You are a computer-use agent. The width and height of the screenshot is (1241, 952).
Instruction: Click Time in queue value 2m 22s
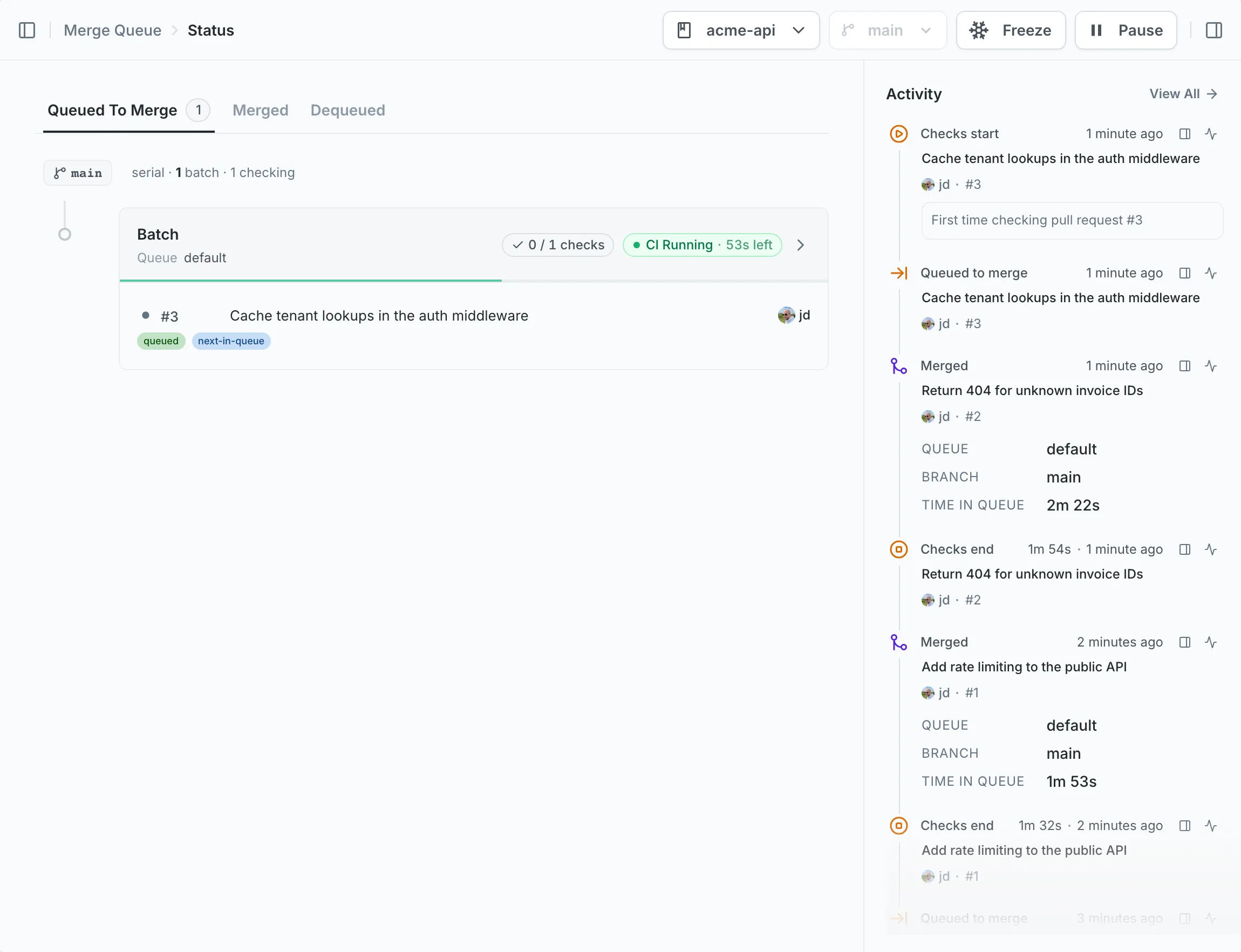pyautogui.click(x=1073, y=506)
